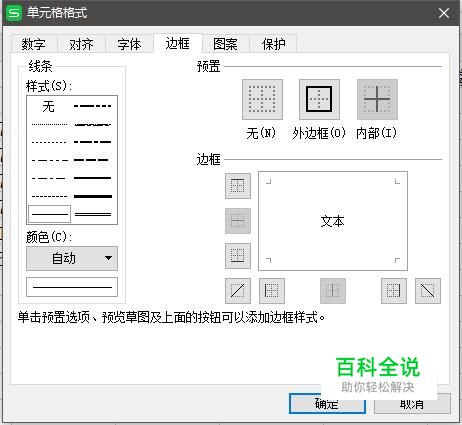Image resolution: width=462 pixels, height=425 pixels.
Task: Select the thin solid line style
Action: click(x=49, y=214)
